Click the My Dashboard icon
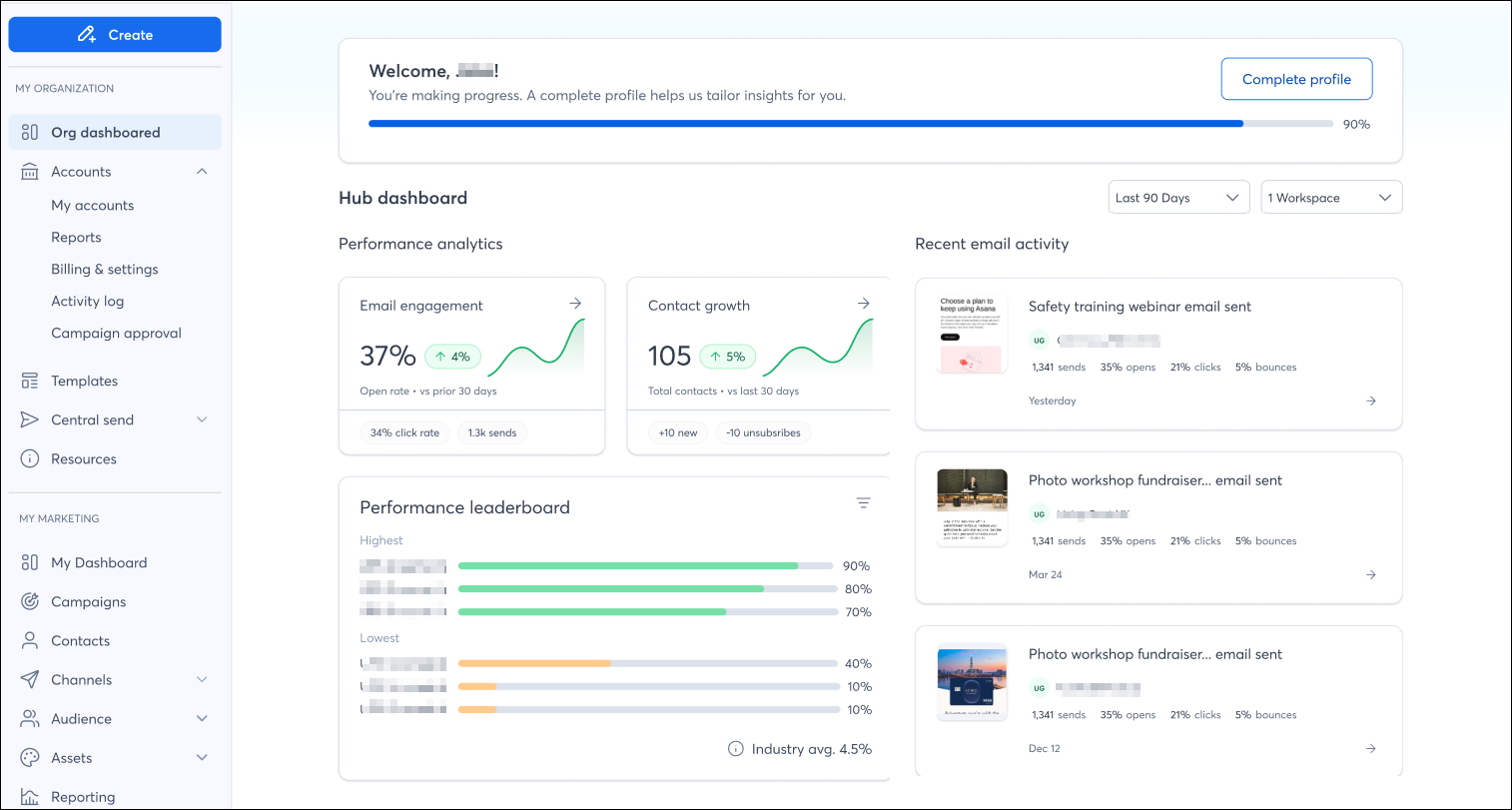 click(x=30, y=563)
